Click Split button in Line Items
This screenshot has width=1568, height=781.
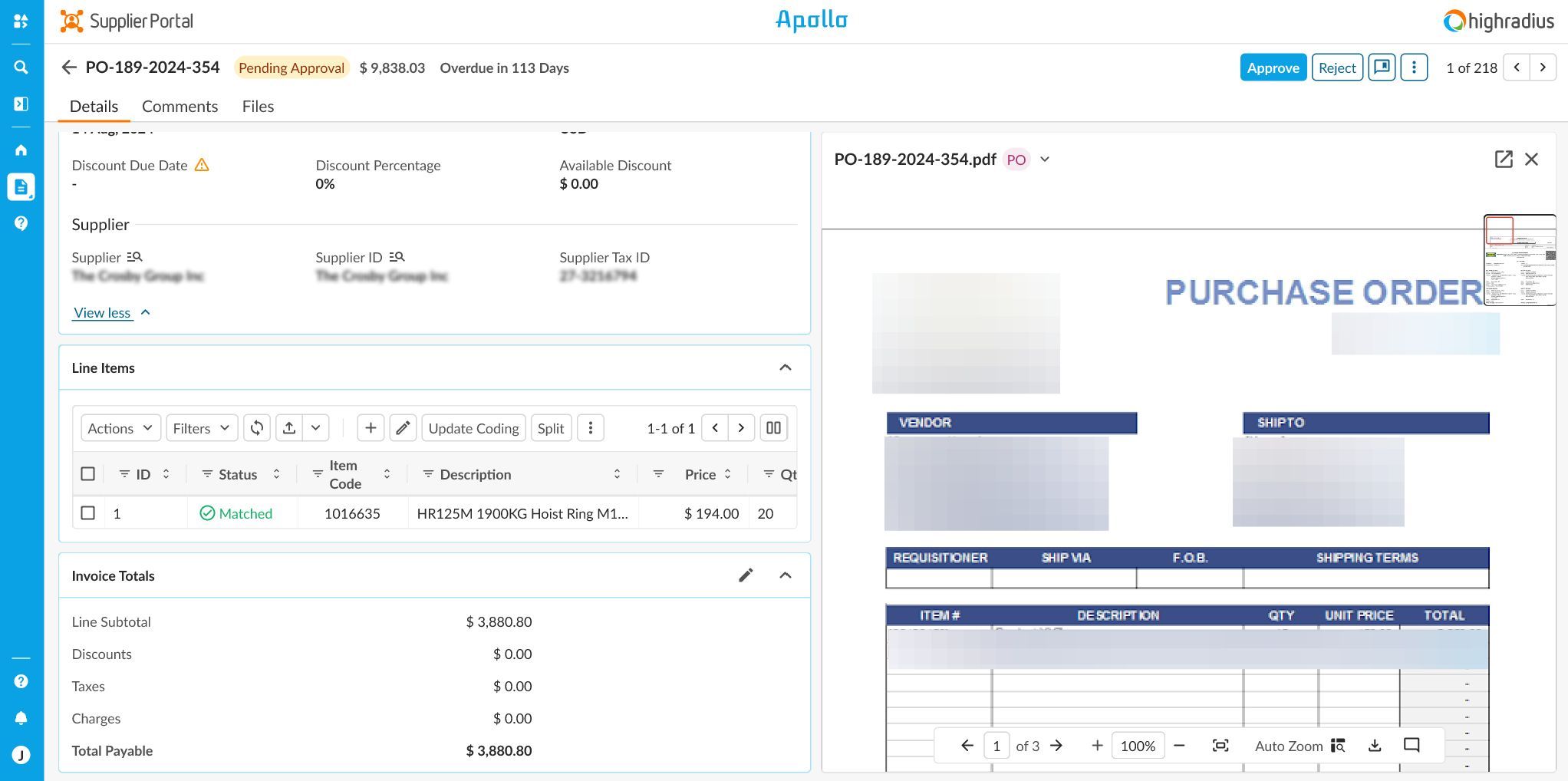tap(551, 428)
